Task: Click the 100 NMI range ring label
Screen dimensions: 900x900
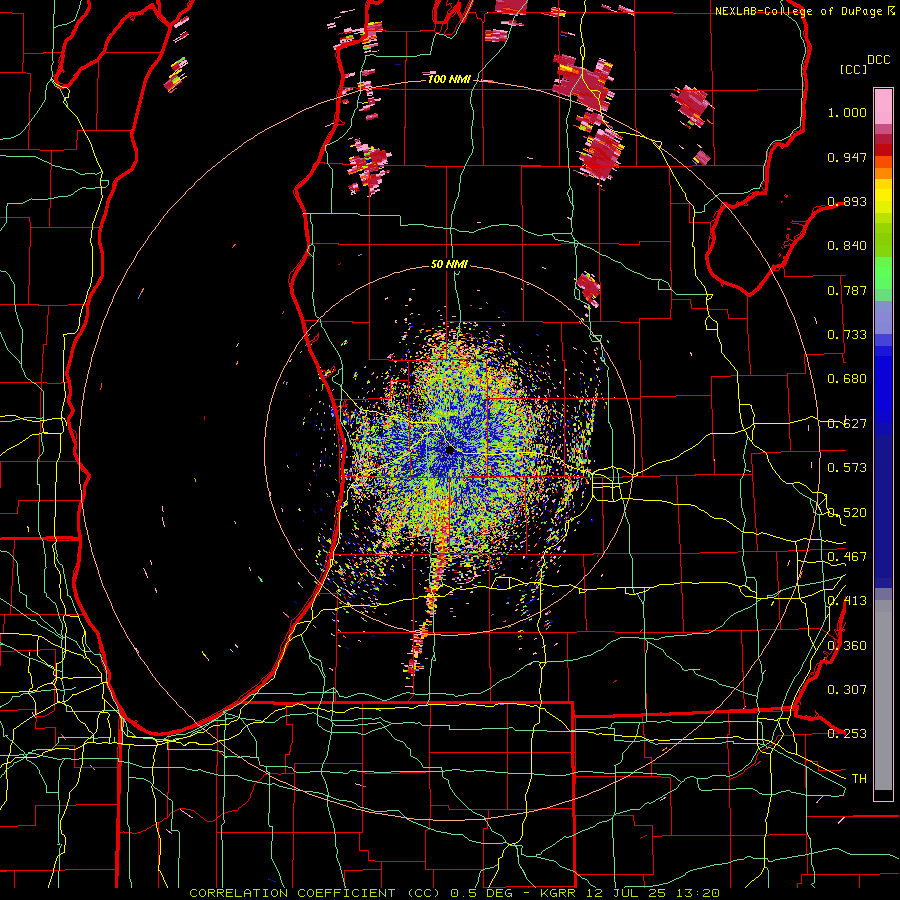Action: click(449, 79)
